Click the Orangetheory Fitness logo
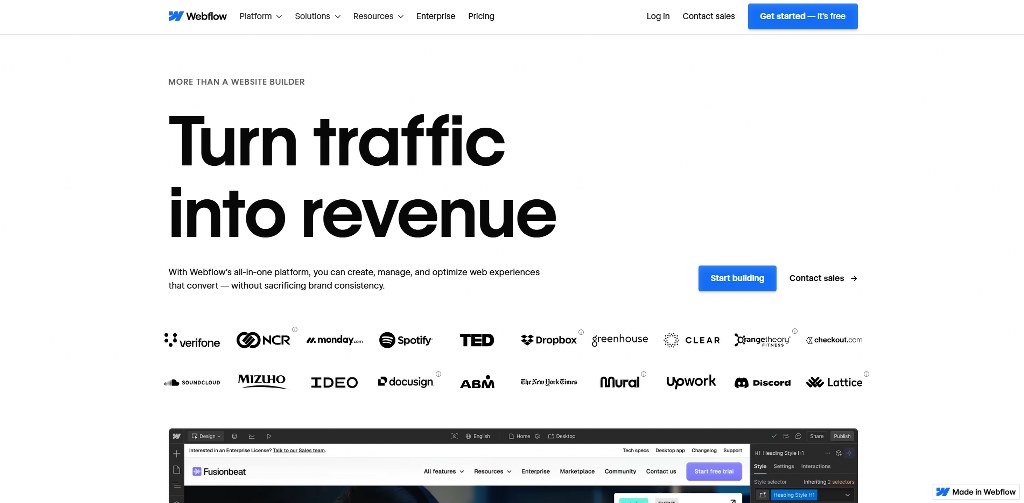Screen dimensions: 1024x503 coord(762,340)
